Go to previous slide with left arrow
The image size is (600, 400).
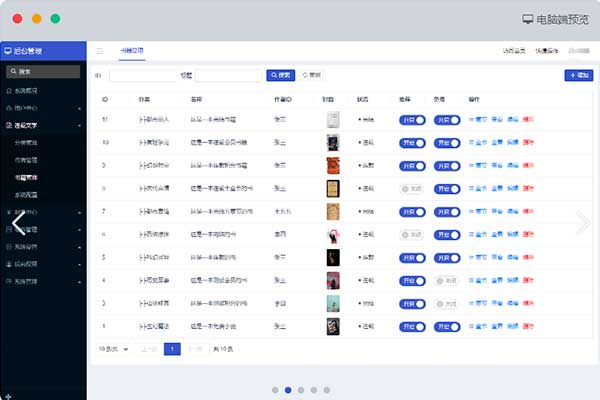pos(18,223)
